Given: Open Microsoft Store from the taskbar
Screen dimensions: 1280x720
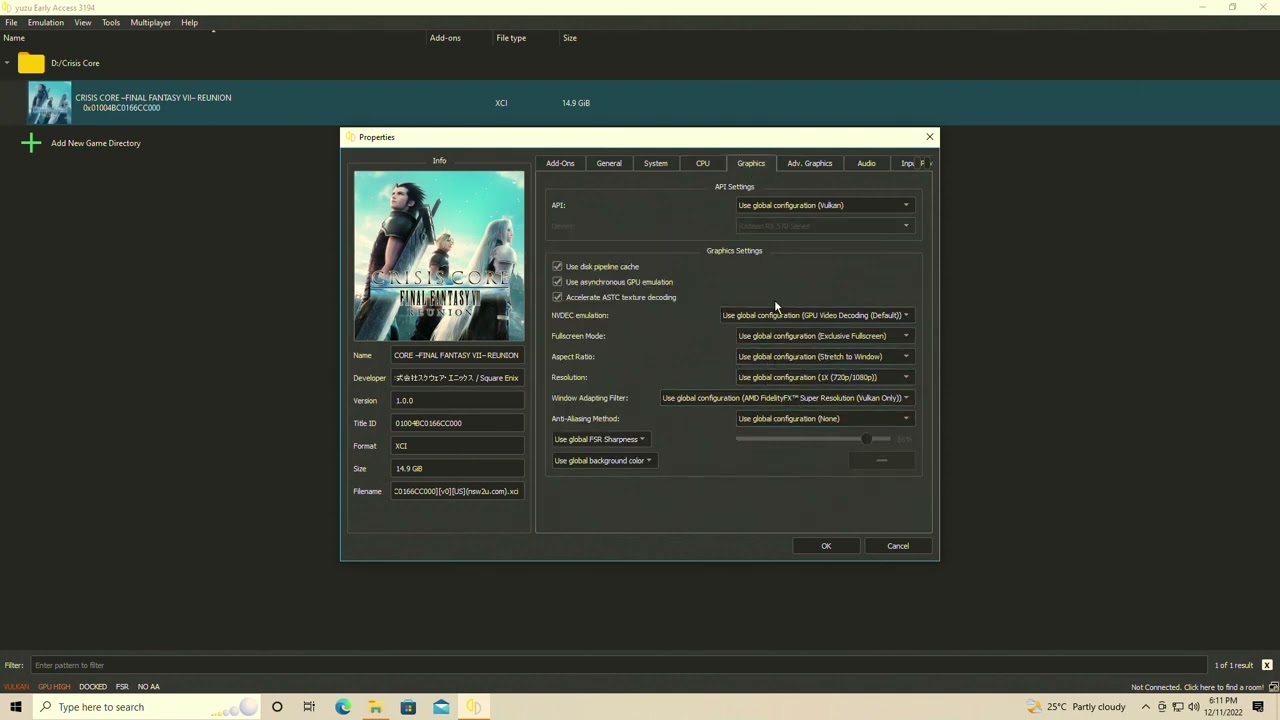Looking at the screenshot, I should (x=408, y=707).
